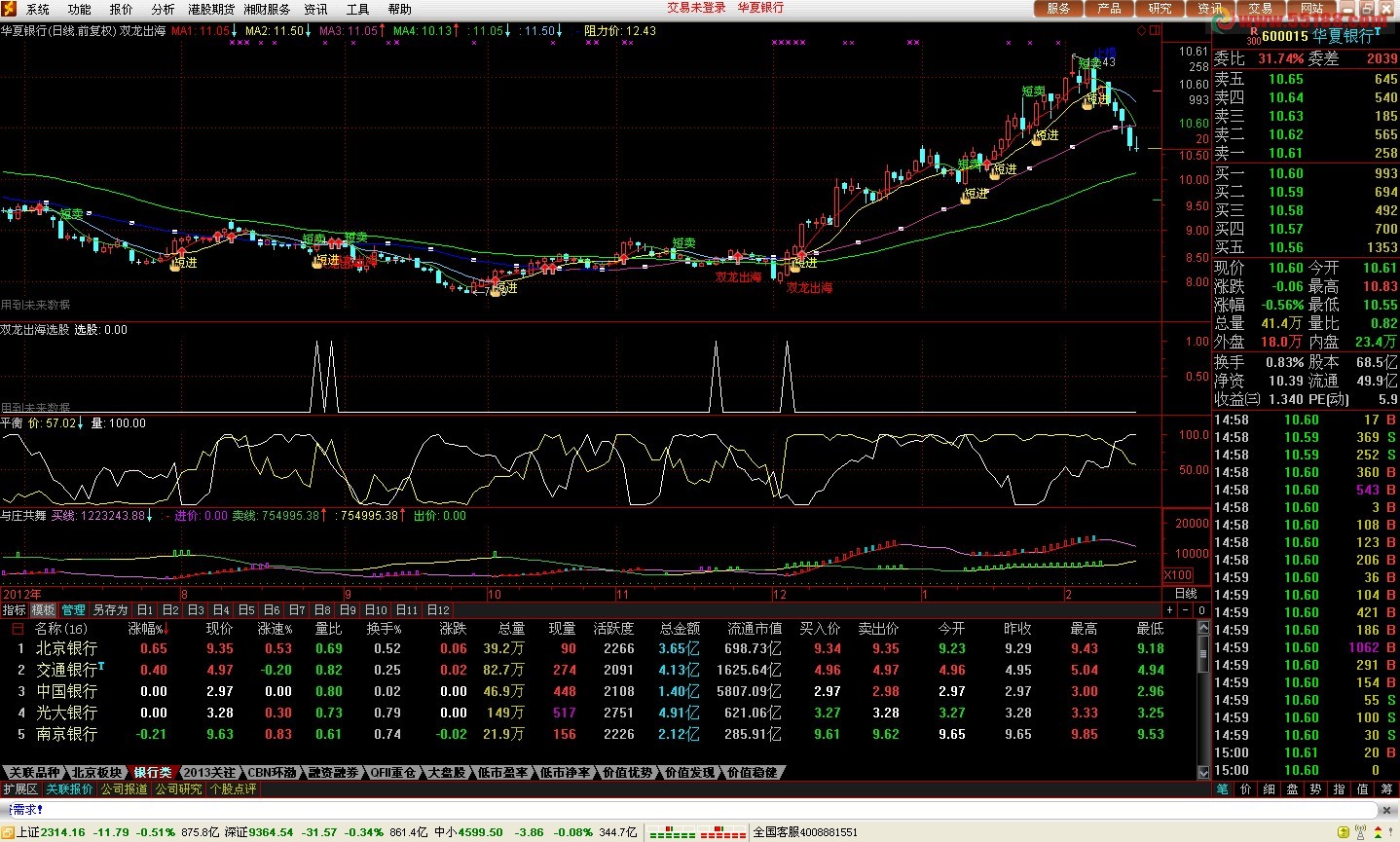Screen dimensions: 1400x842
Task: Open the 个股点评 sub-tab
Action: [234, 789]
